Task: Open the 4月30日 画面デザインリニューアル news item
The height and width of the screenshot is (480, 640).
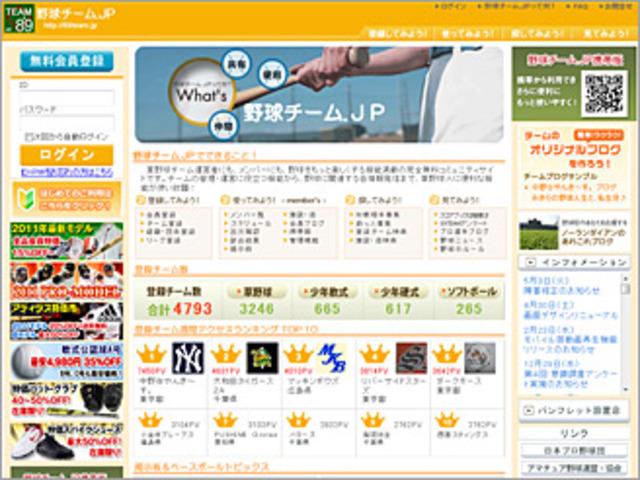Action: 571,311
